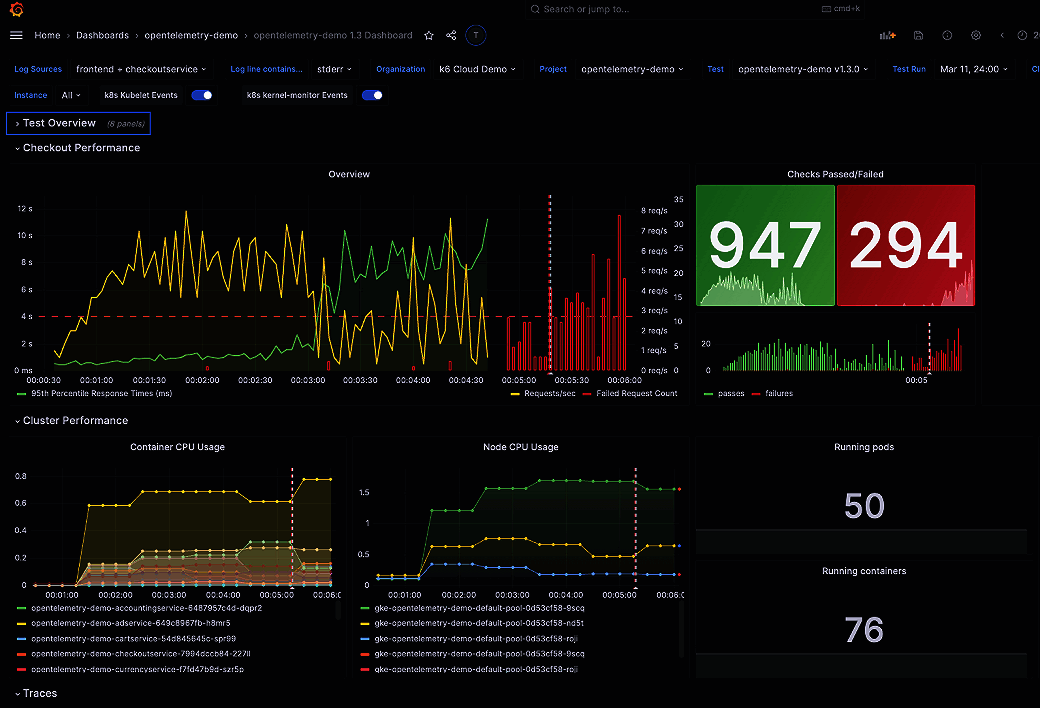Star this dashboard as favorite
Image resolution: width=1040 pixels, height=708 pixels.
429,35
